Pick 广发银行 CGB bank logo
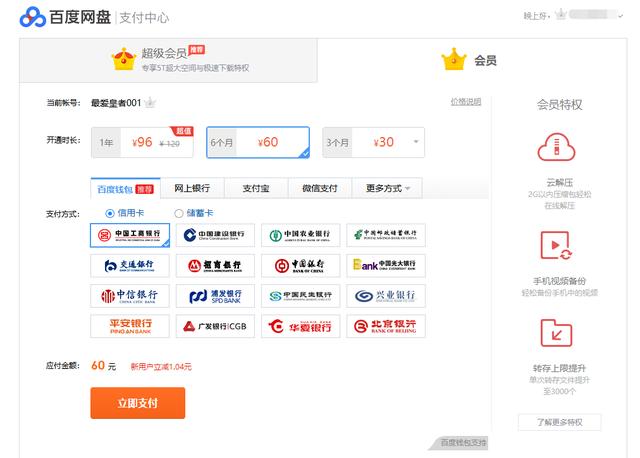The width and height of the screenshot is (640, 458). pyautogui.click(x=215, y=326)
